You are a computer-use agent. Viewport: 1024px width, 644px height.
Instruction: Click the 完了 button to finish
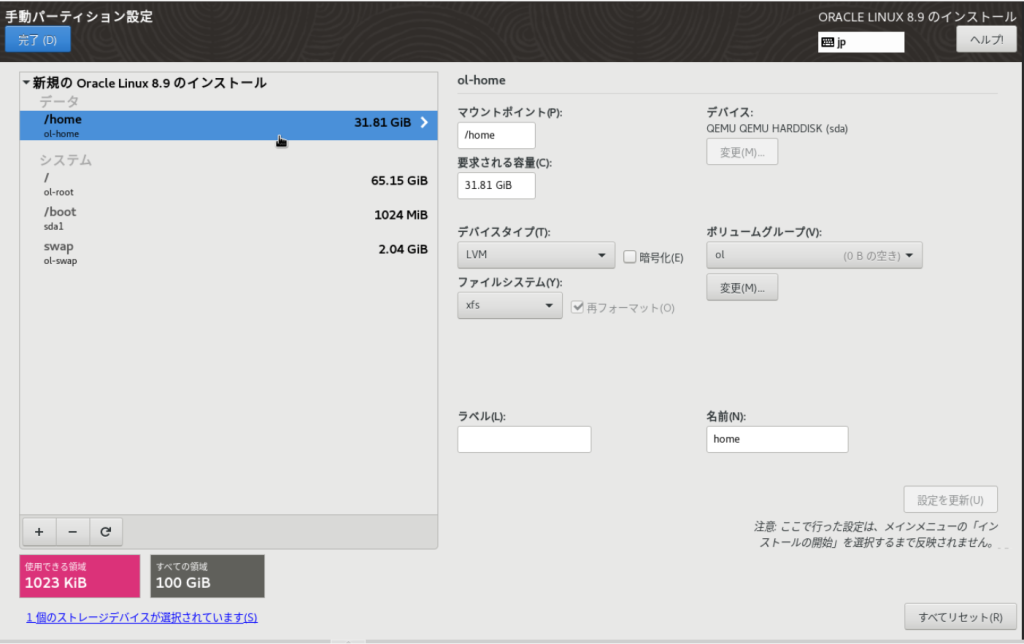coord(37,40)
